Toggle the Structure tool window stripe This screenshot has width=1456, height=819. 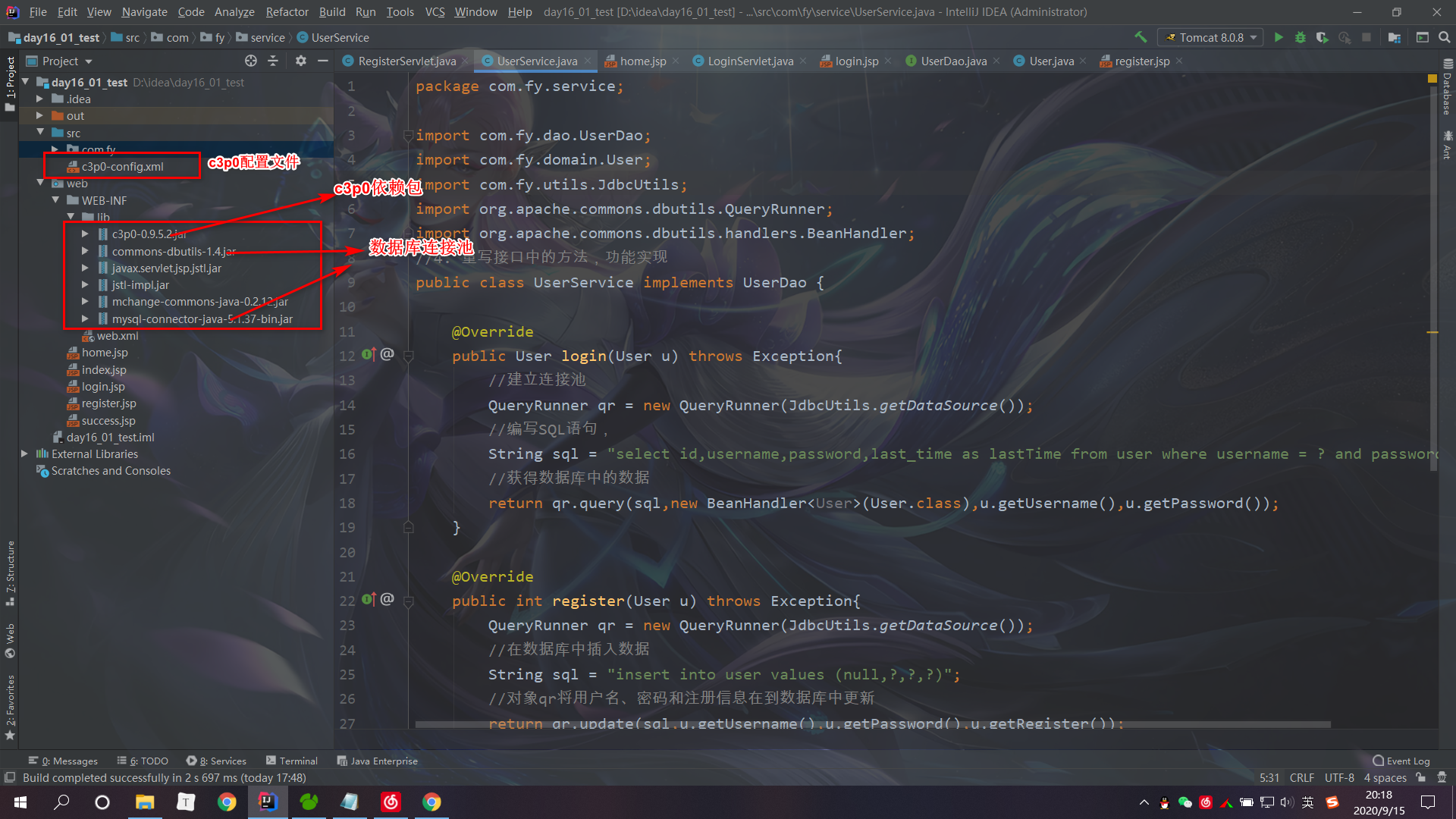[x=10, y=573]
